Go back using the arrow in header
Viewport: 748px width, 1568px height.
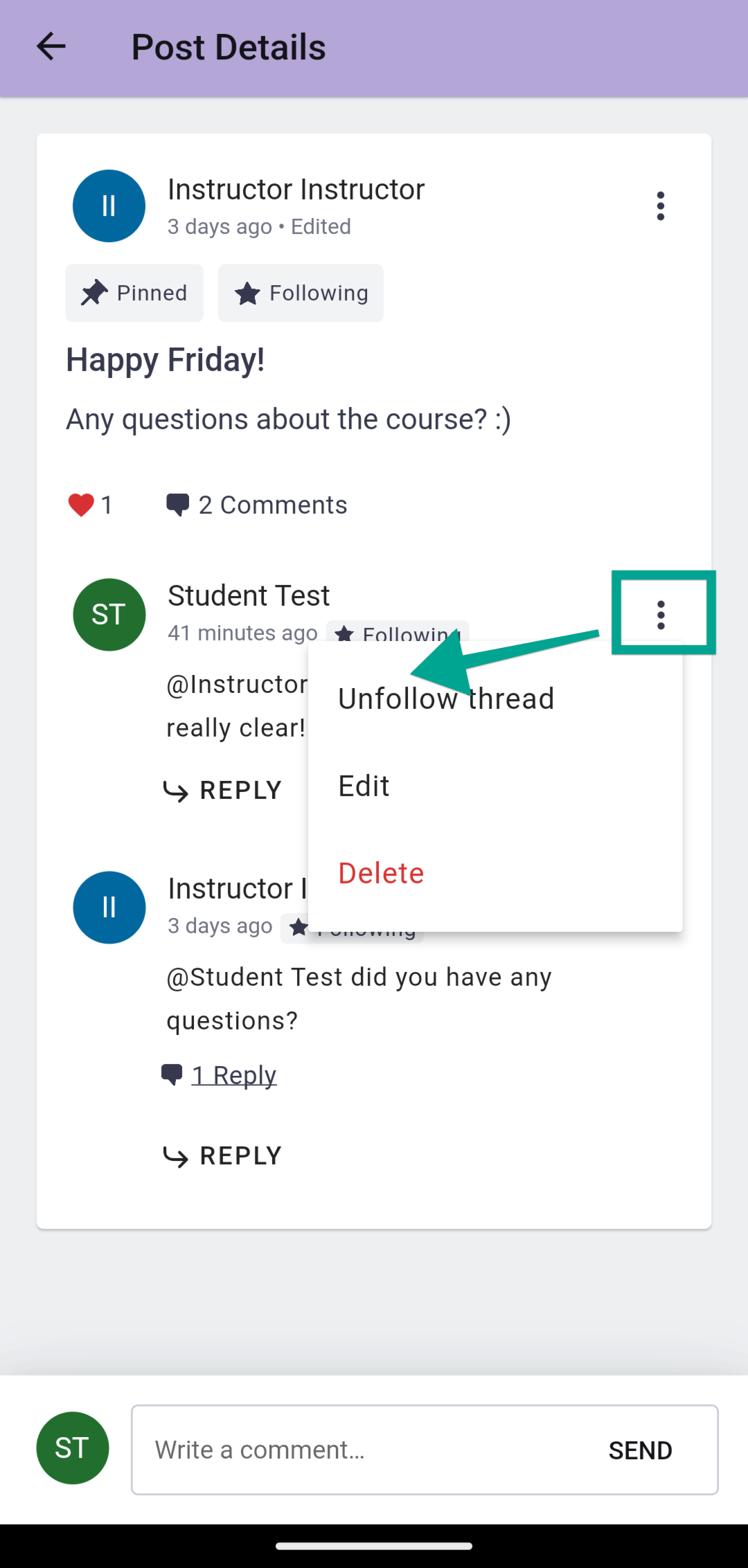(x=51, y=47)
